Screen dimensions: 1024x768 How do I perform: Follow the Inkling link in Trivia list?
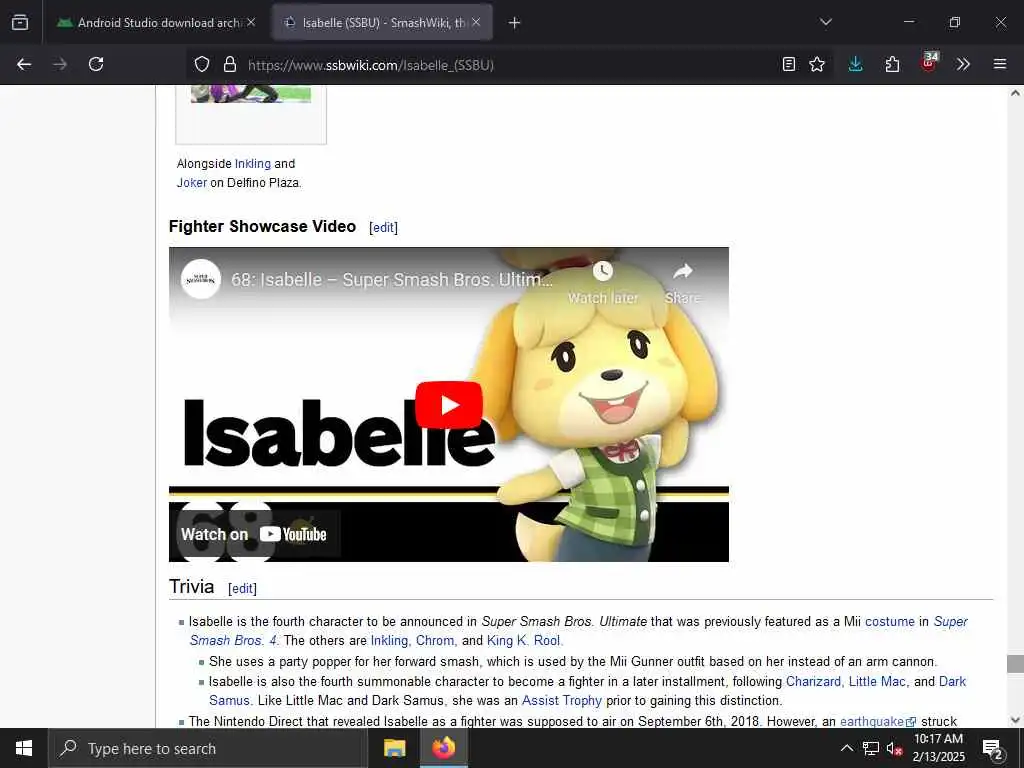tap(391, 640)
